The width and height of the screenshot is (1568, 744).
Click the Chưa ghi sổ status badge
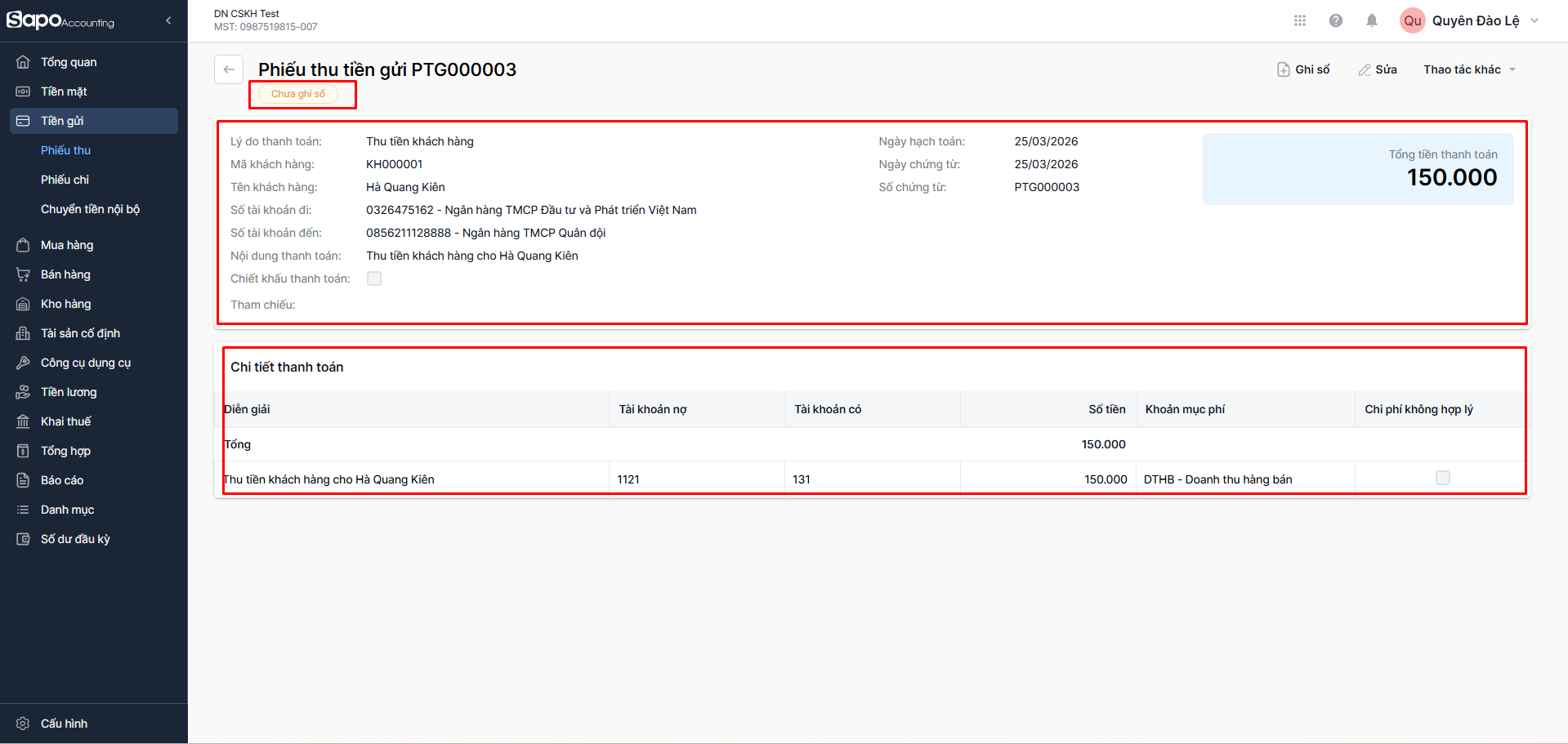point(298,94)
